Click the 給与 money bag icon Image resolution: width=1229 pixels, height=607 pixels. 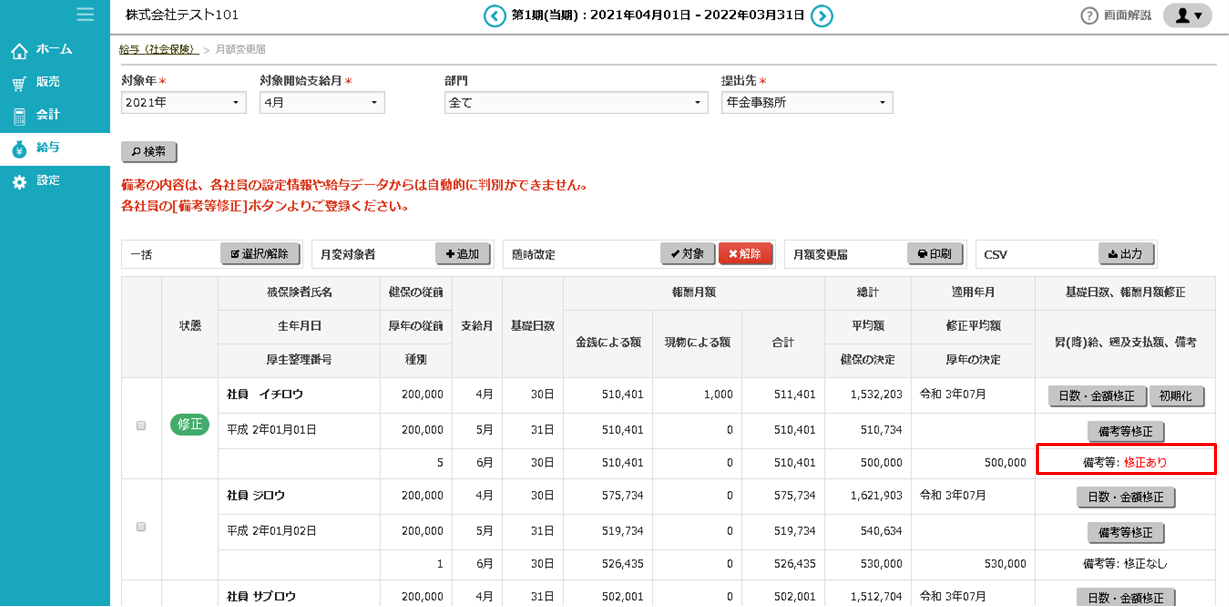[19, 149]
